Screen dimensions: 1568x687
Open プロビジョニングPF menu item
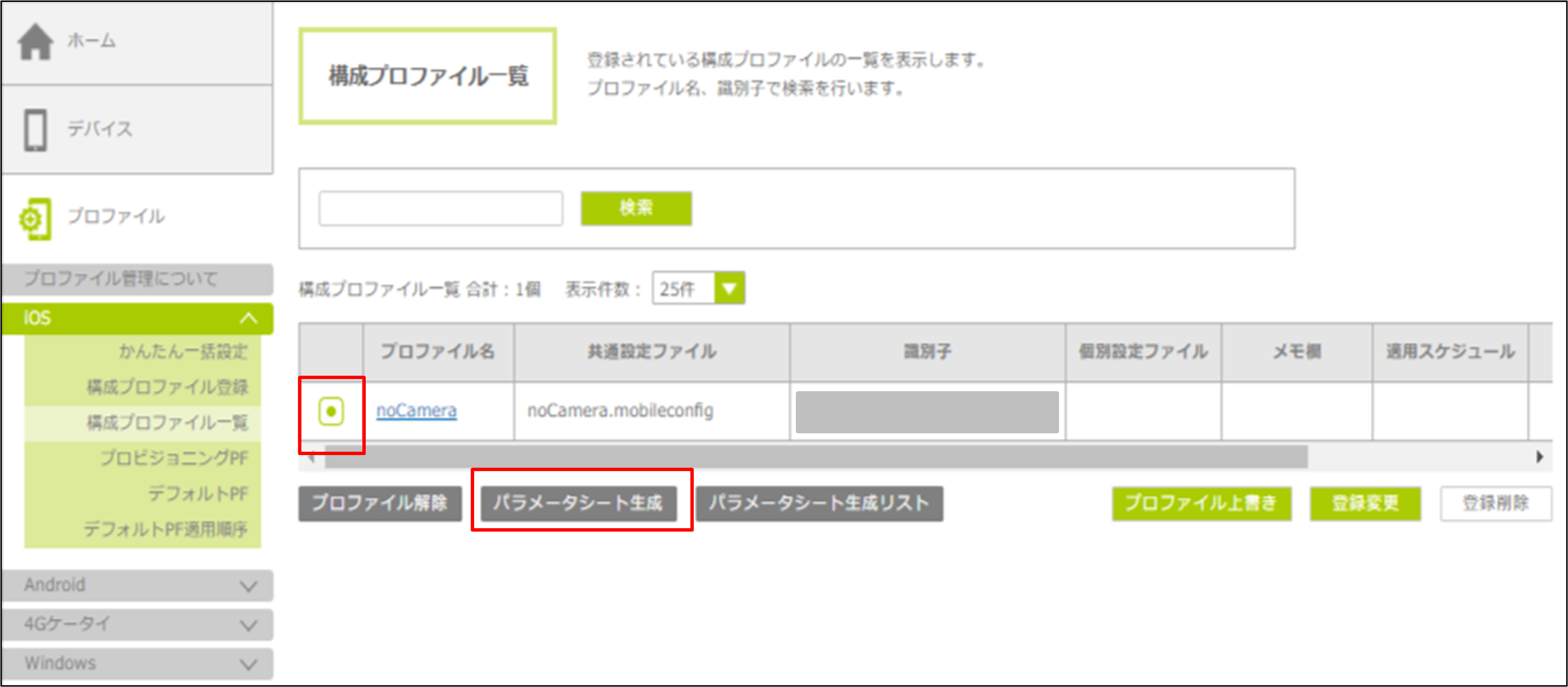174,458
